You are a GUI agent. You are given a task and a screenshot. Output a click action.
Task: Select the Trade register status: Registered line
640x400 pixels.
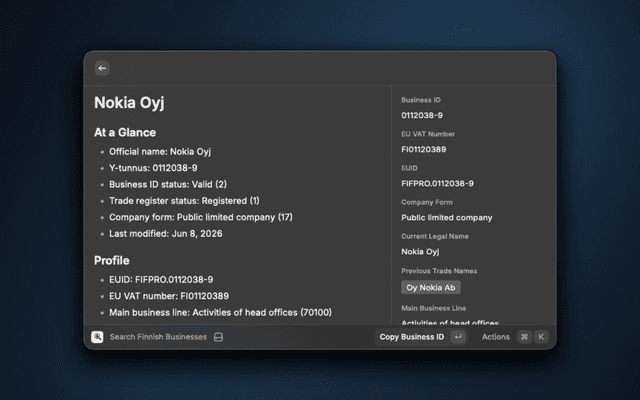coord(184,201)
